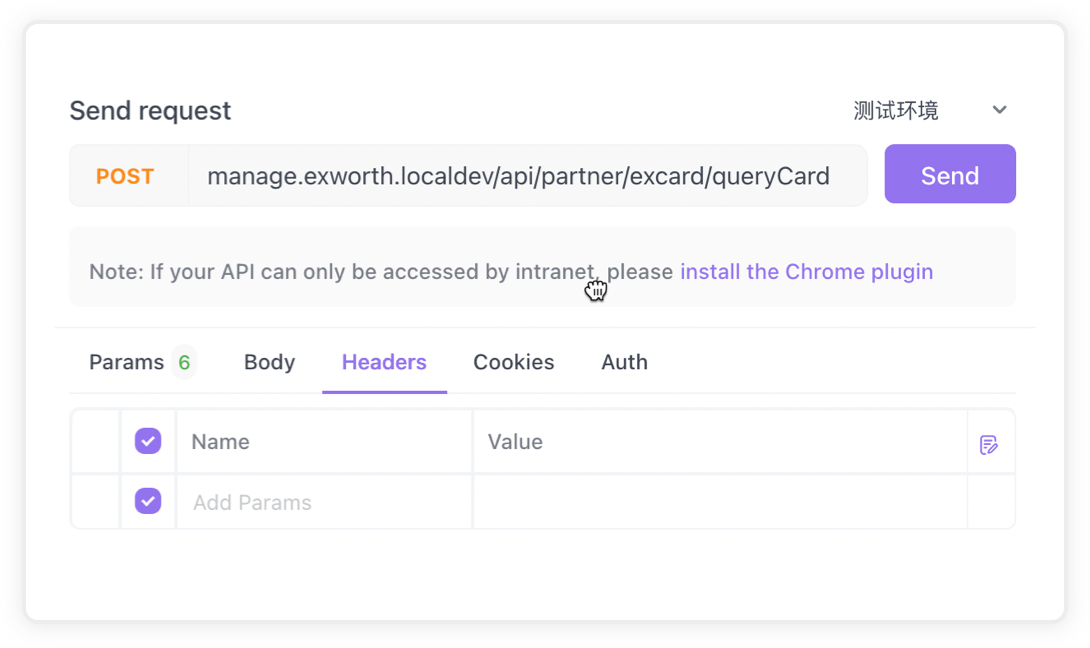Click the empty value cell beside Add Params
The image size is (1090, 648).
coord(718,502)
